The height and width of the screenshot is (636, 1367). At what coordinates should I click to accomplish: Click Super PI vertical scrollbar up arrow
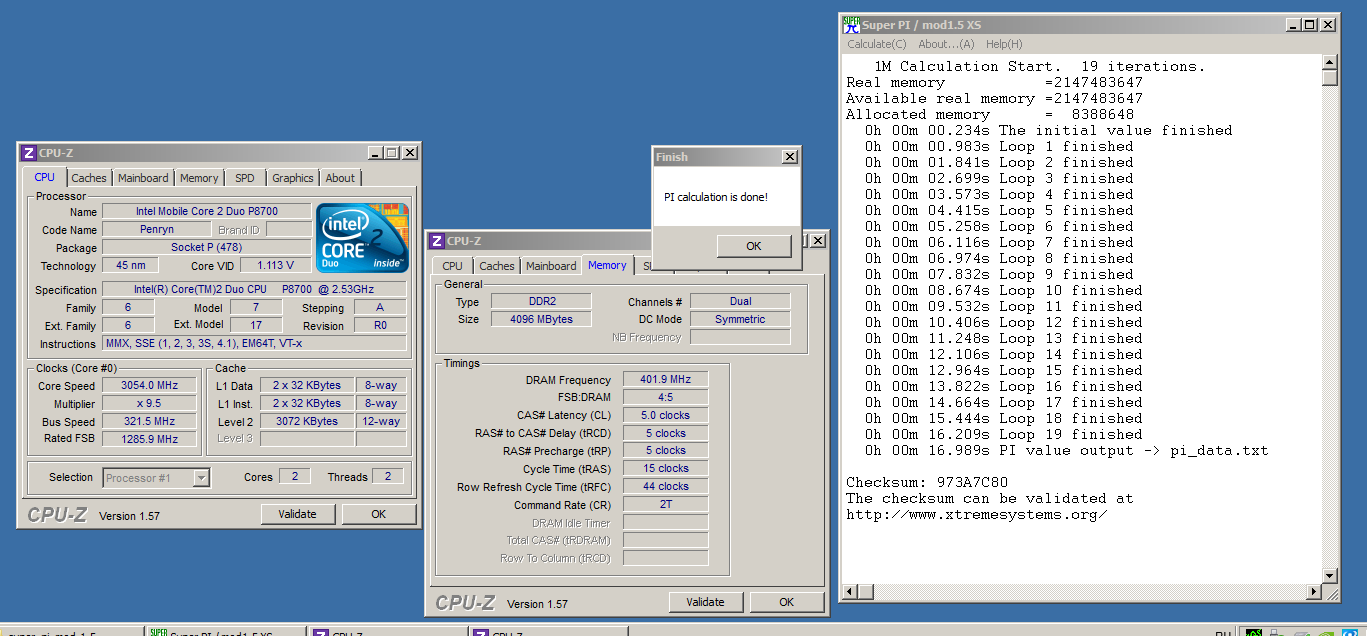pos(1330,62)
